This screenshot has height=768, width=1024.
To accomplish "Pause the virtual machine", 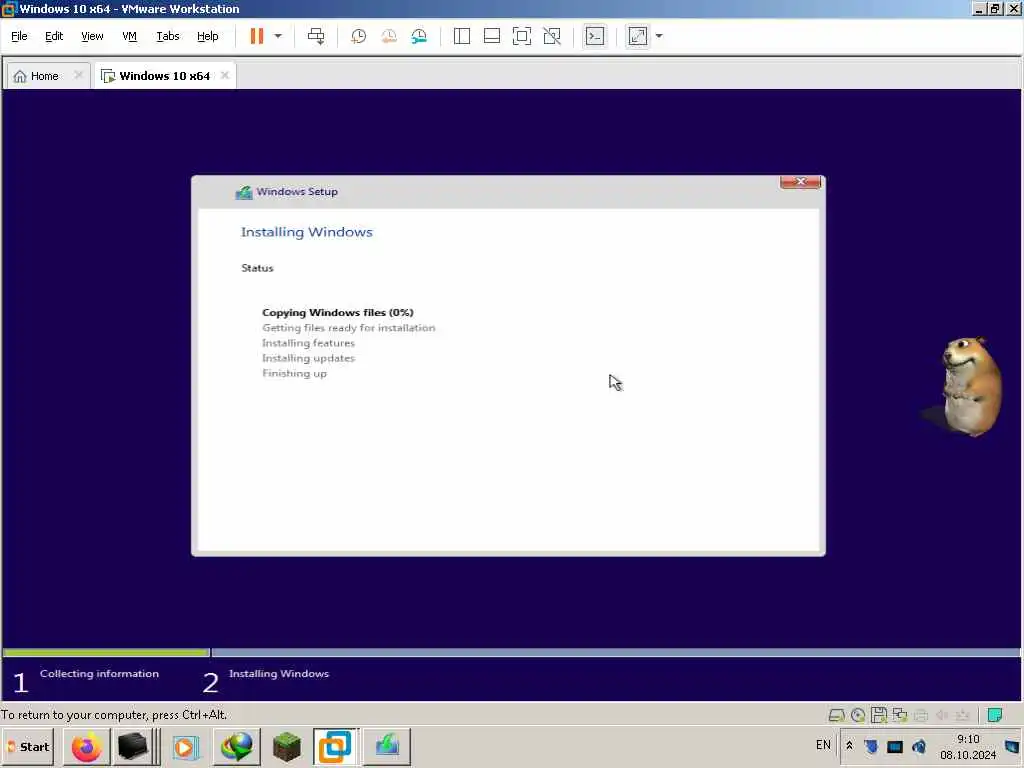I will 257,36.
